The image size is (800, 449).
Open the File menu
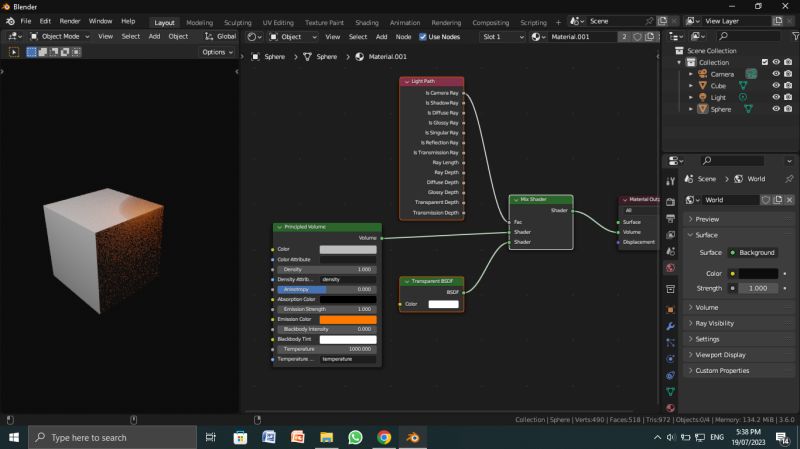26,21
